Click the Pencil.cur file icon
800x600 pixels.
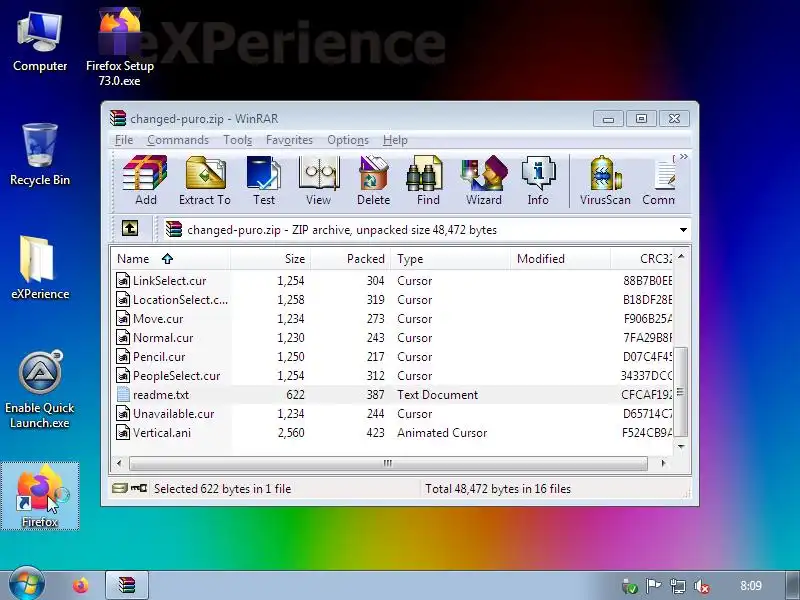click(123, 357)
